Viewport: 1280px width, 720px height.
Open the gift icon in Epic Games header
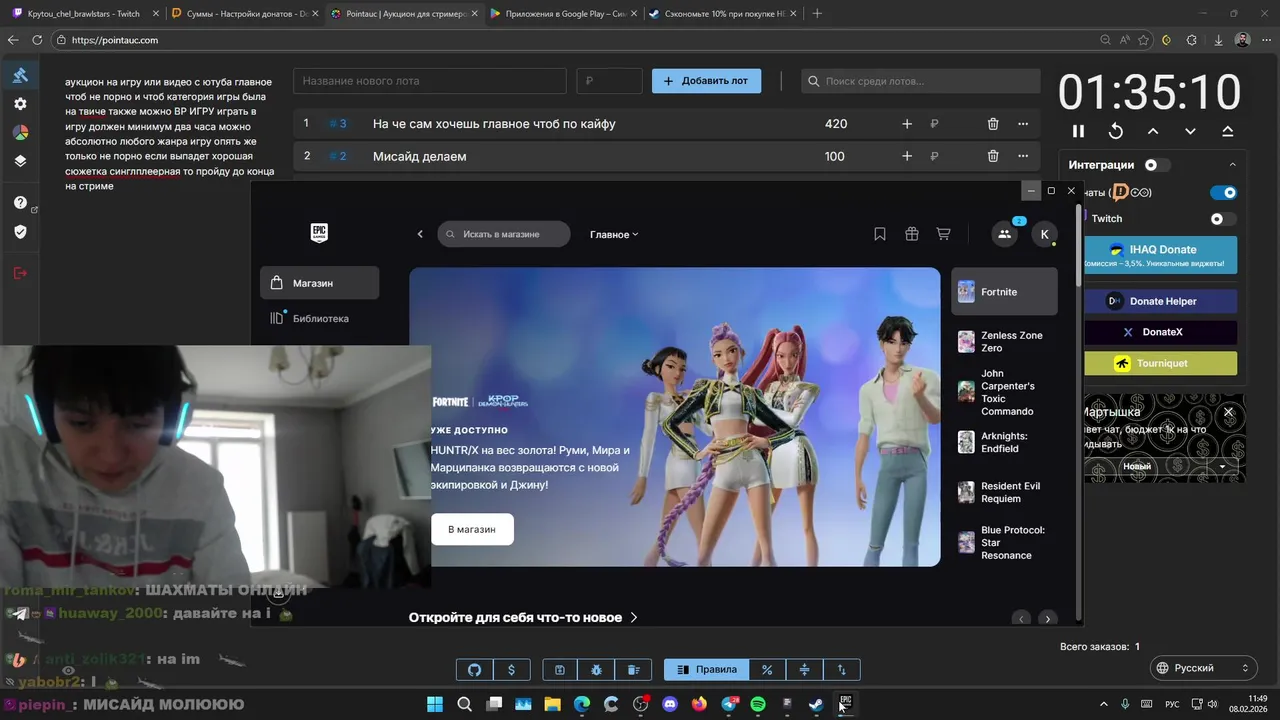pyautogui.click(x=912, y=234)
